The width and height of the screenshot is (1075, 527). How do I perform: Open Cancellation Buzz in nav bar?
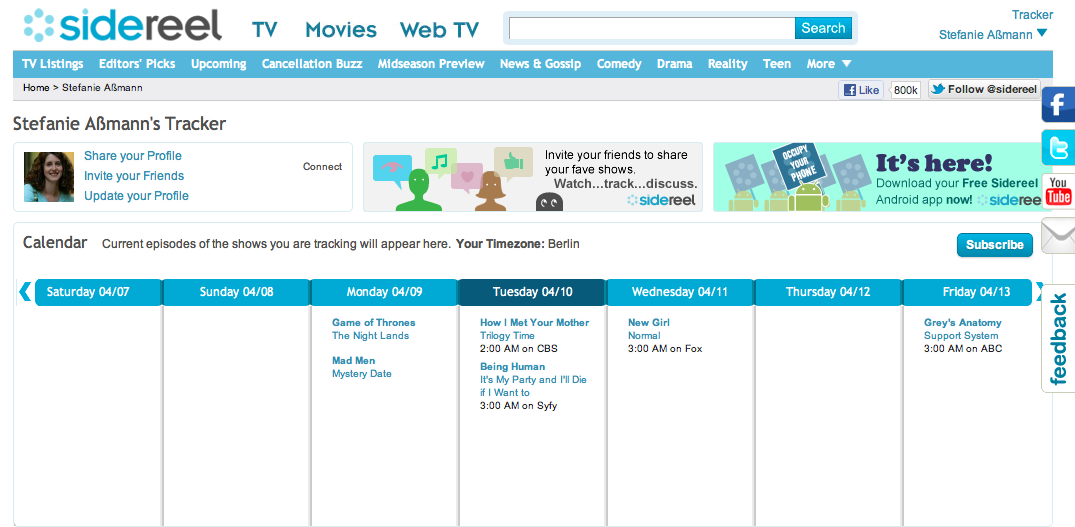[x=312, y=64]
